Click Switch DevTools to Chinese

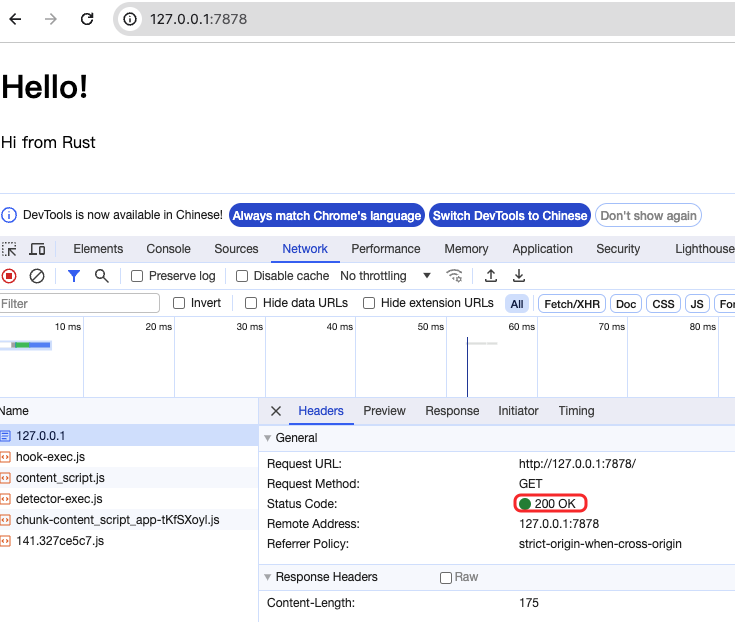pos(510,215)
